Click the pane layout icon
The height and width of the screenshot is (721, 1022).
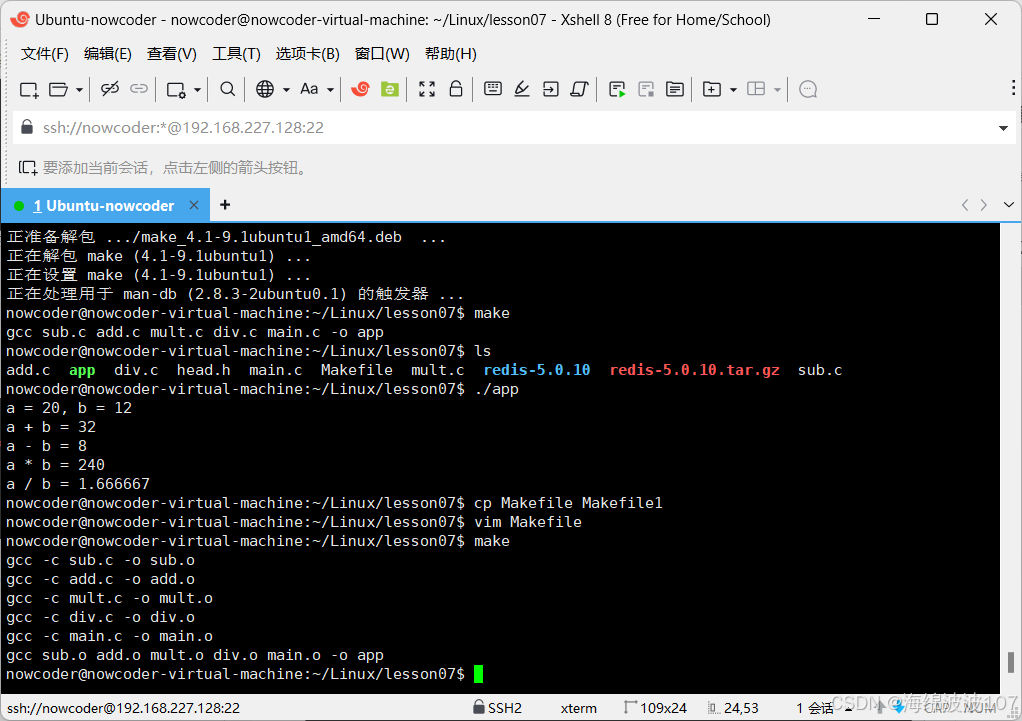(x=756, y=89)
